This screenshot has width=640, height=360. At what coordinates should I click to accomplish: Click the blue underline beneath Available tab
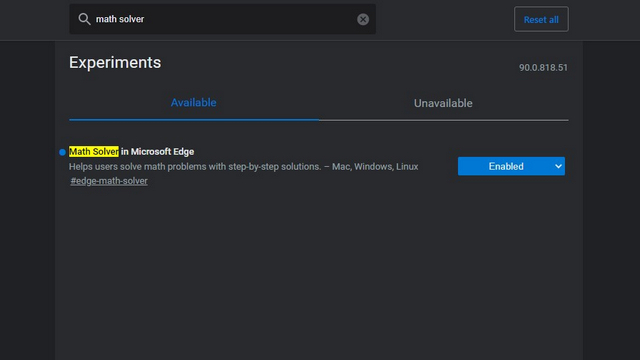(x=194, y=120)
